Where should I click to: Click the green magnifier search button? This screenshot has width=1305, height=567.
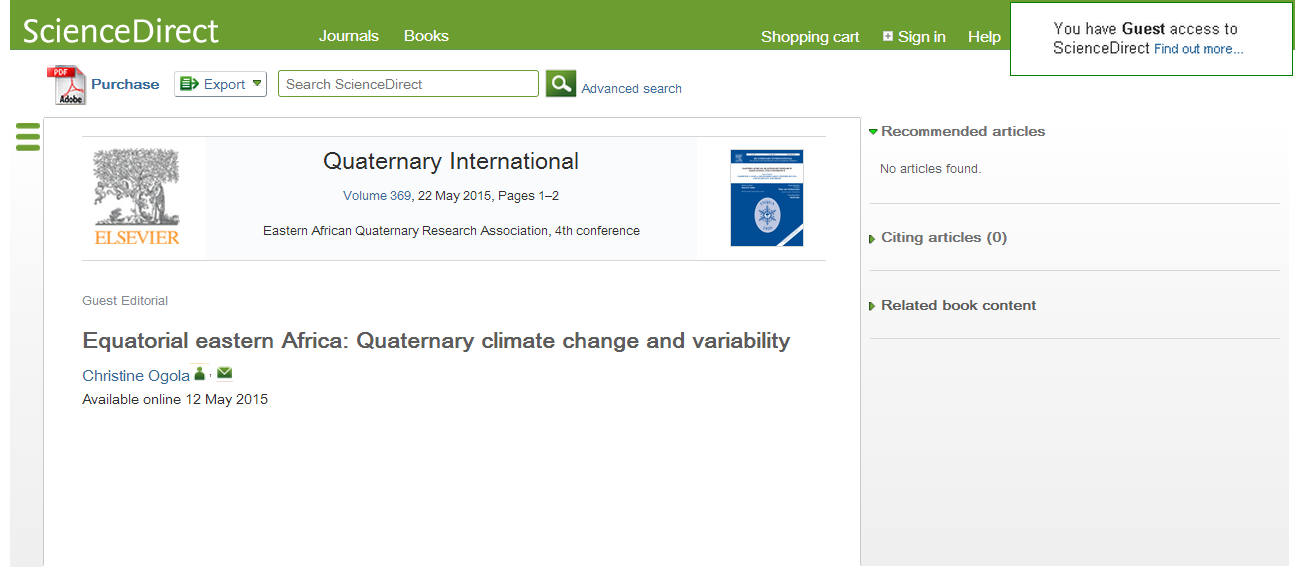click(x=561, y=84)
